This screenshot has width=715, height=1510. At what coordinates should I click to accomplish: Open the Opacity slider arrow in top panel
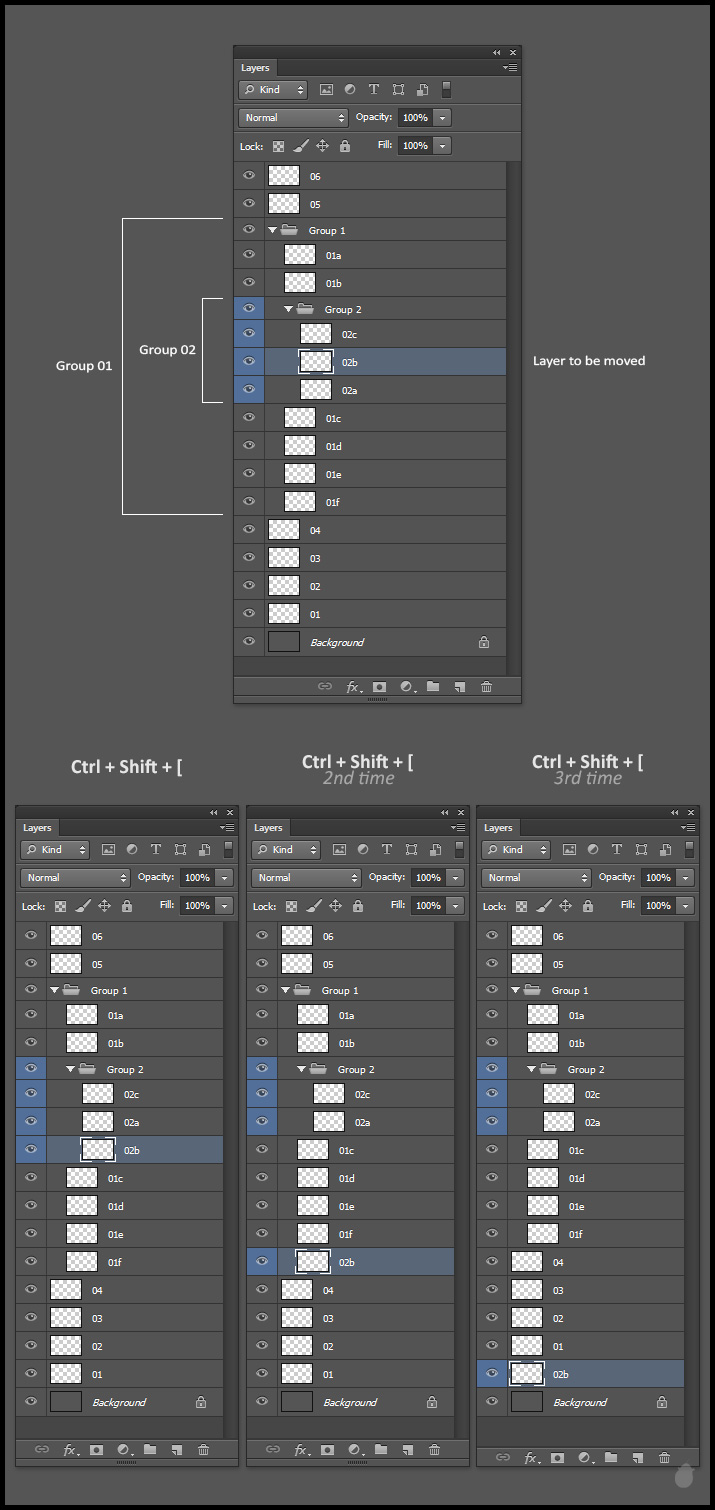(442, 118)
